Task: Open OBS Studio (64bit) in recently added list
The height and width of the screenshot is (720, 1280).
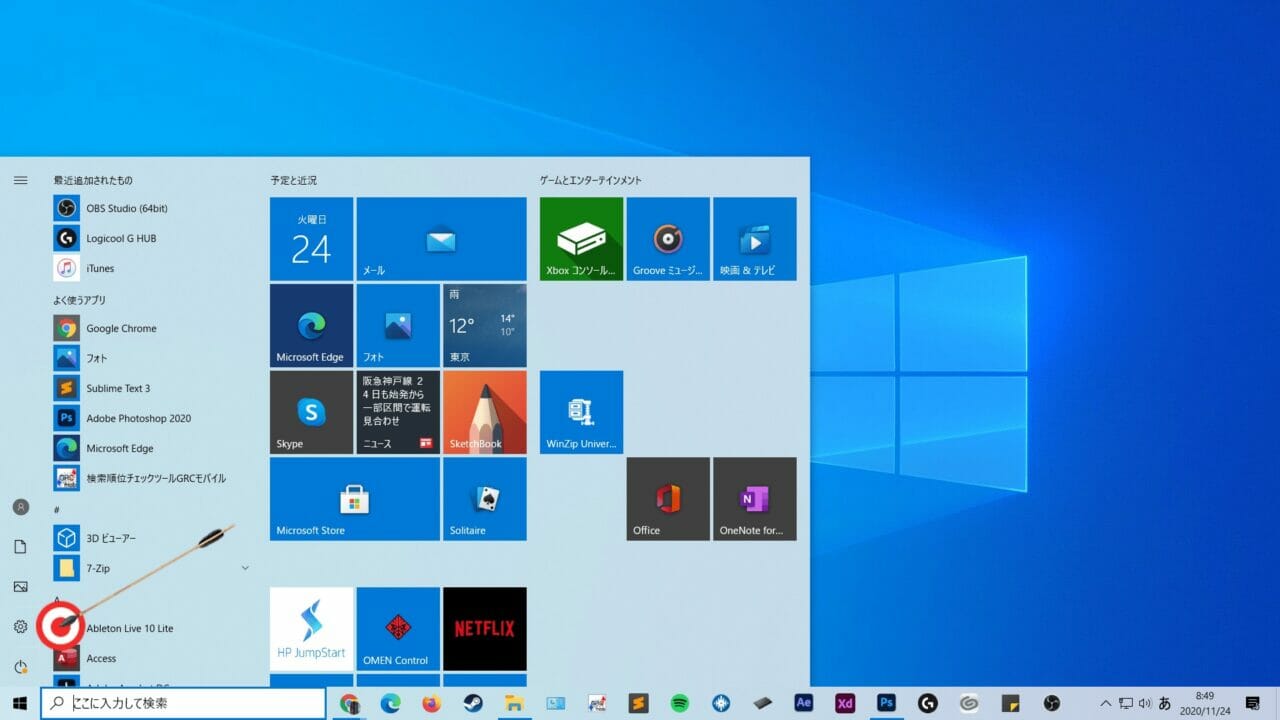Action: point(150,208)
